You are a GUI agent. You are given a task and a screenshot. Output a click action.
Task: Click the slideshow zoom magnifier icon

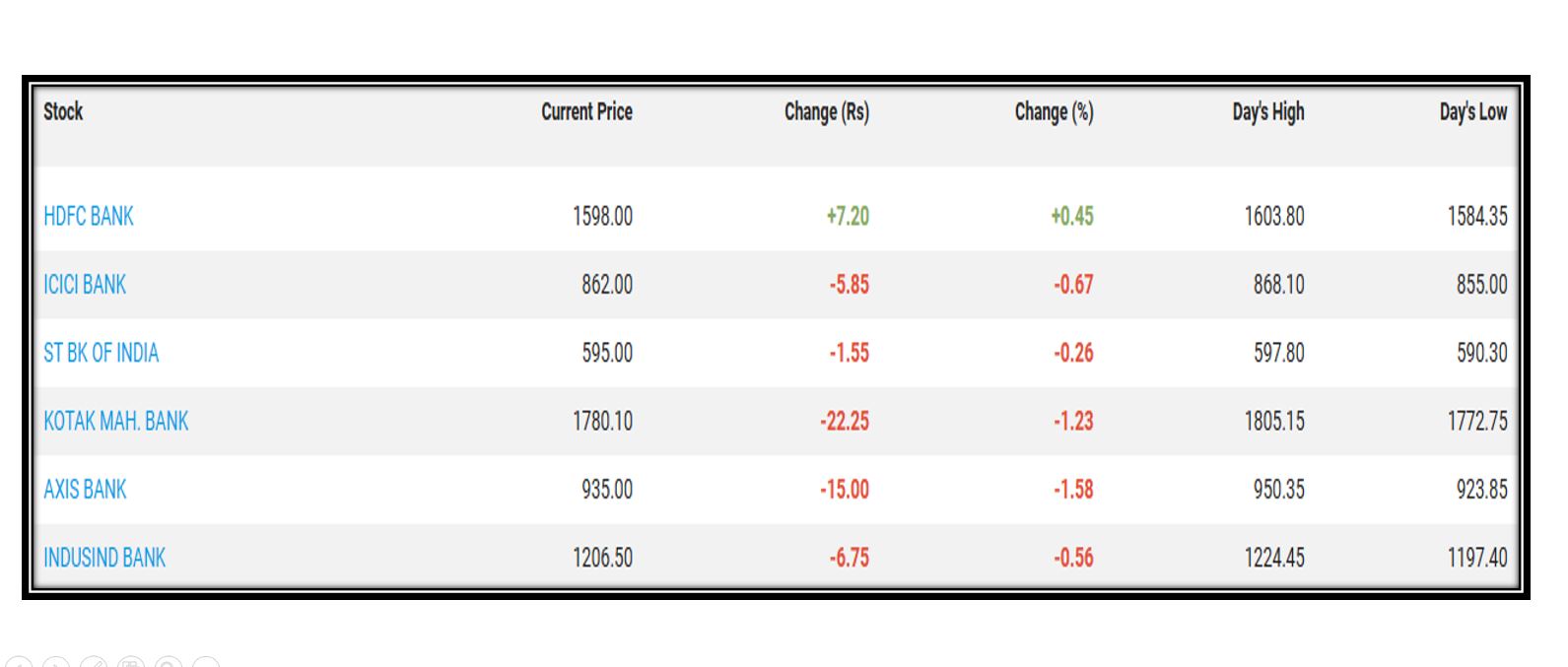tap(169, 664)
